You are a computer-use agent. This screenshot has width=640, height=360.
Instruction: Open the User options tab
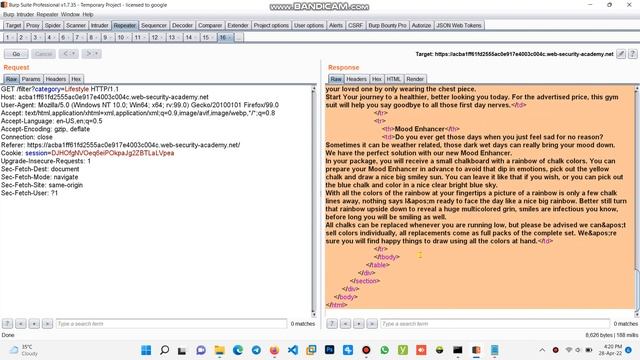(x=309, y=25)
